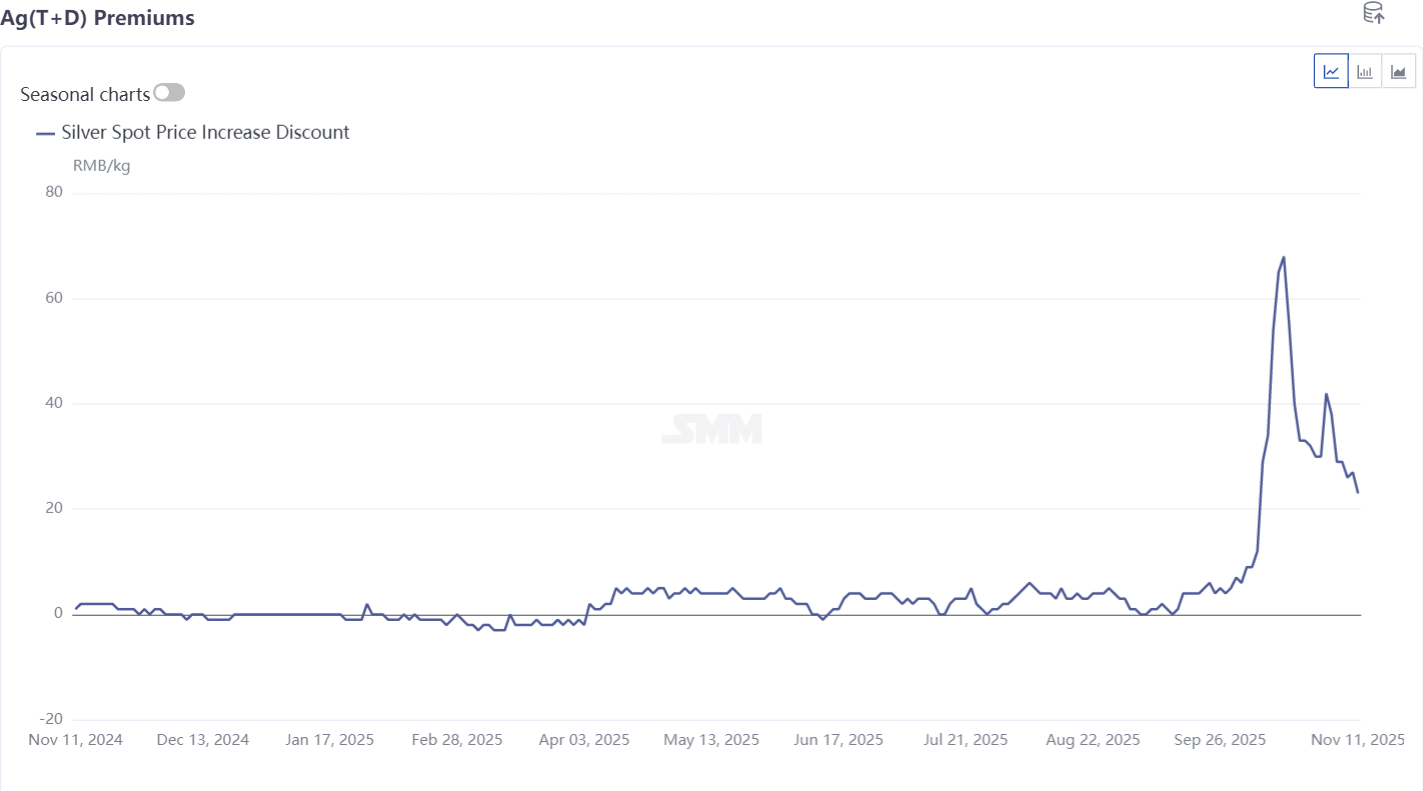Switch to the line chart view

tap(1331, 71)
